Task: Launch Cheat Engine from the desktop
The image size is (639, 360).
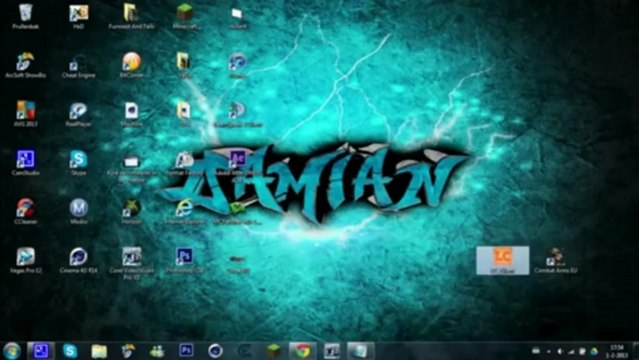Action: 78,65
